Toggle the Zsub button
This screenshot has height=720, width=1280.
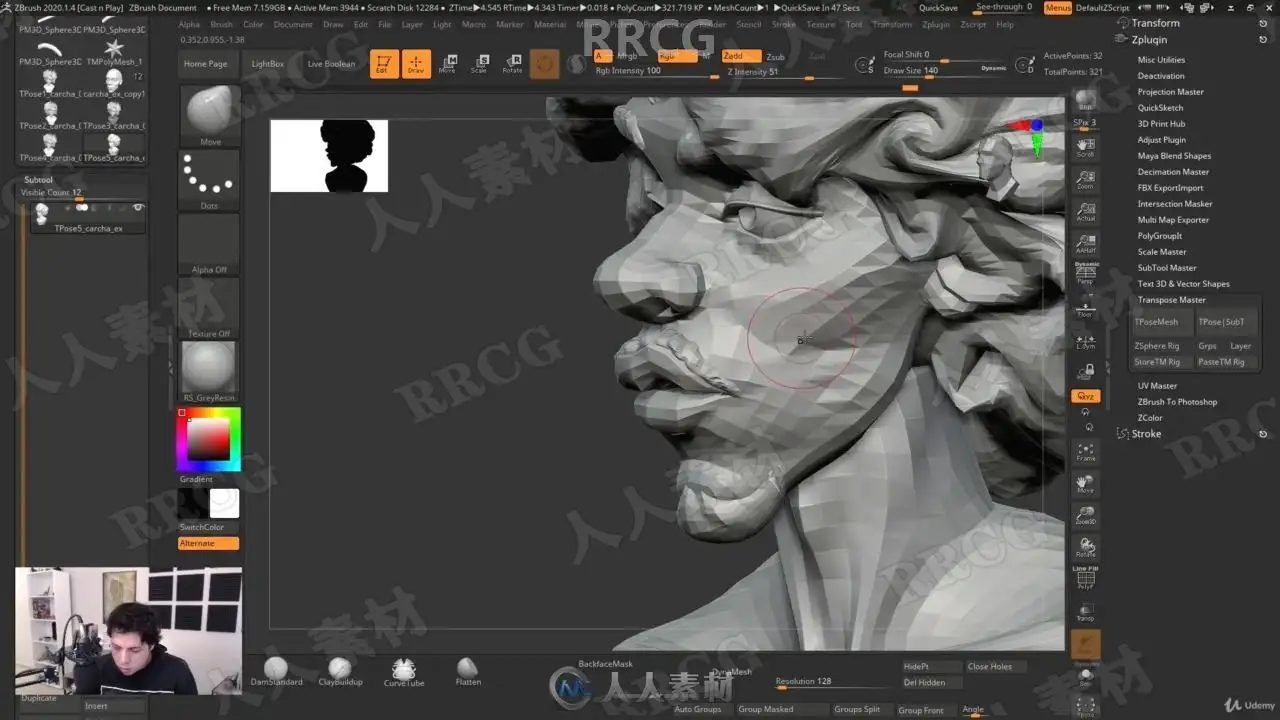(x=775, y=57)
